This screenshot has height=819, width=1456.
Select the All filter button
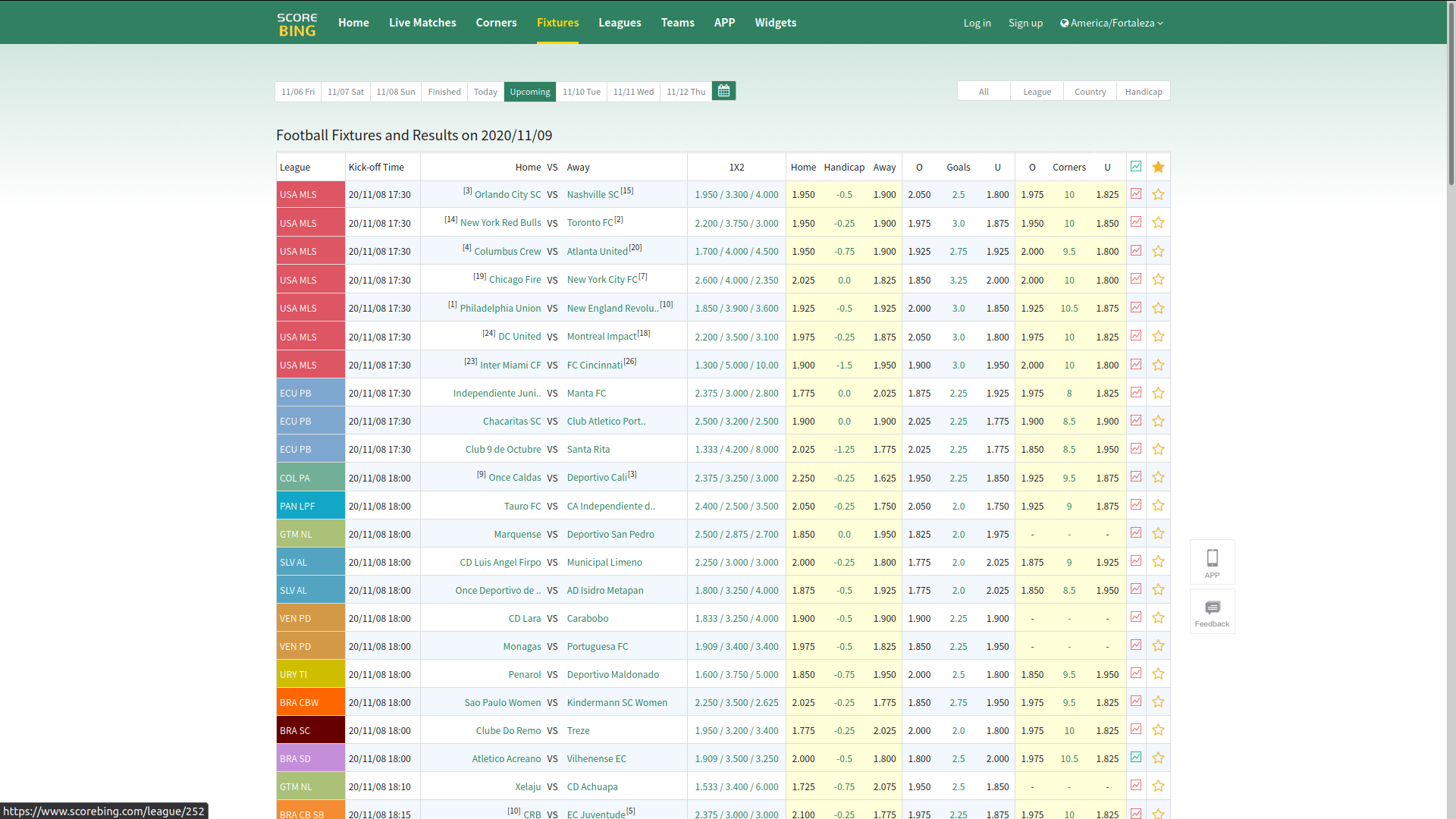[x=984, y=91]
